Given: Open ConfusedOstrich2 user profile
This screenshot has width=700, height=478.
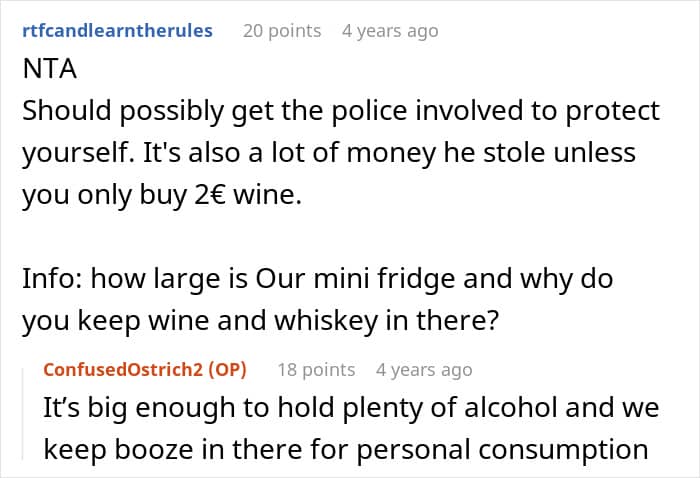Looking at the screenshot, I should point(123,370).
